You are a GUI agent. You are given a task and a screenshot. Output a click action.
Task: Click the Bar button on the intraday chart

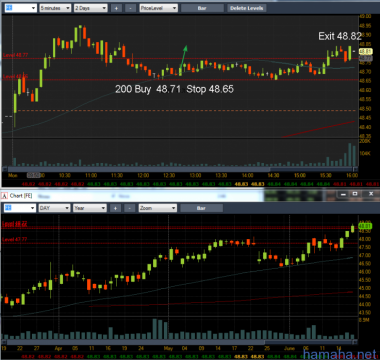(202, 8)
